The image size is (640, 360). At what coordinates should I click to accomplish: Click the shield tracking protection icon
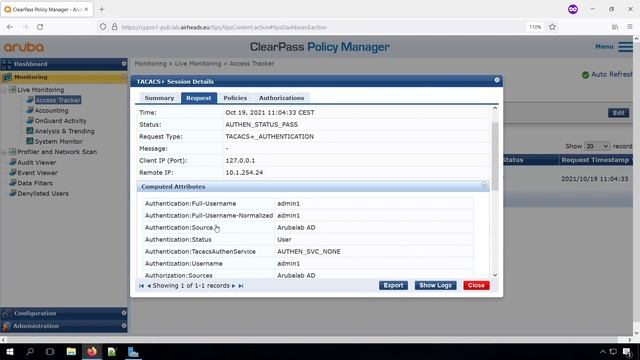103,27
